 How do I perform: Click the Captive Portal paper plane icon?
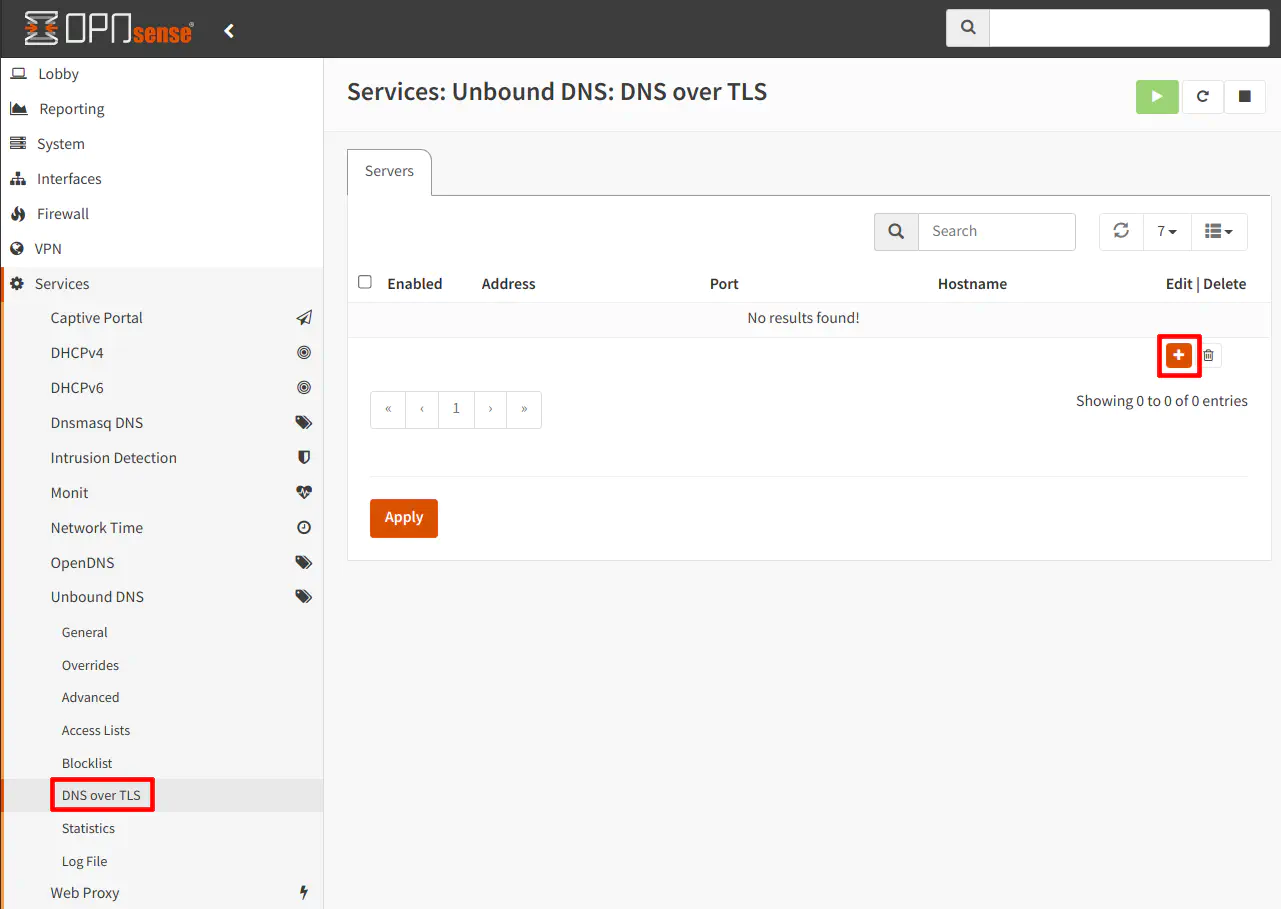[x=304, y=318]
